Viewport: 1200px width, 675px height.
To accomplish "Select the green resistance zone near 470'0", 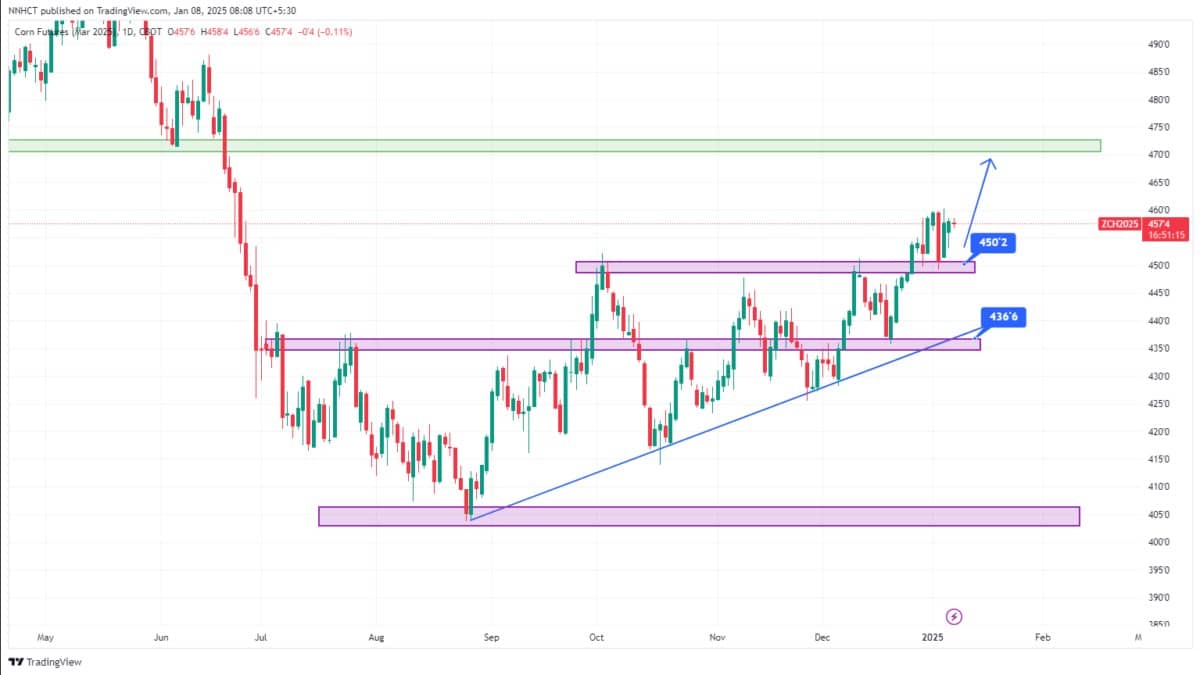I will 554,146.
